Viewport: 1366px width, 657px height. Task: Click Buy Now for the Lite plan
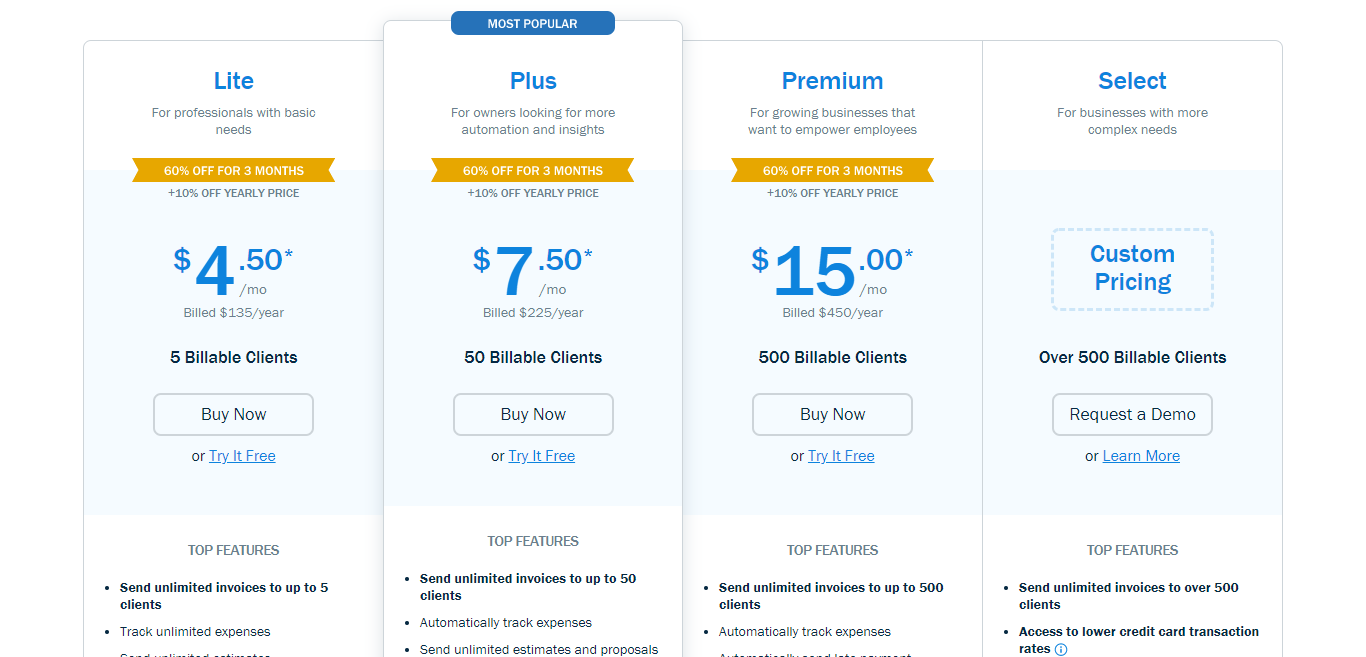click(x=233, y=414)
